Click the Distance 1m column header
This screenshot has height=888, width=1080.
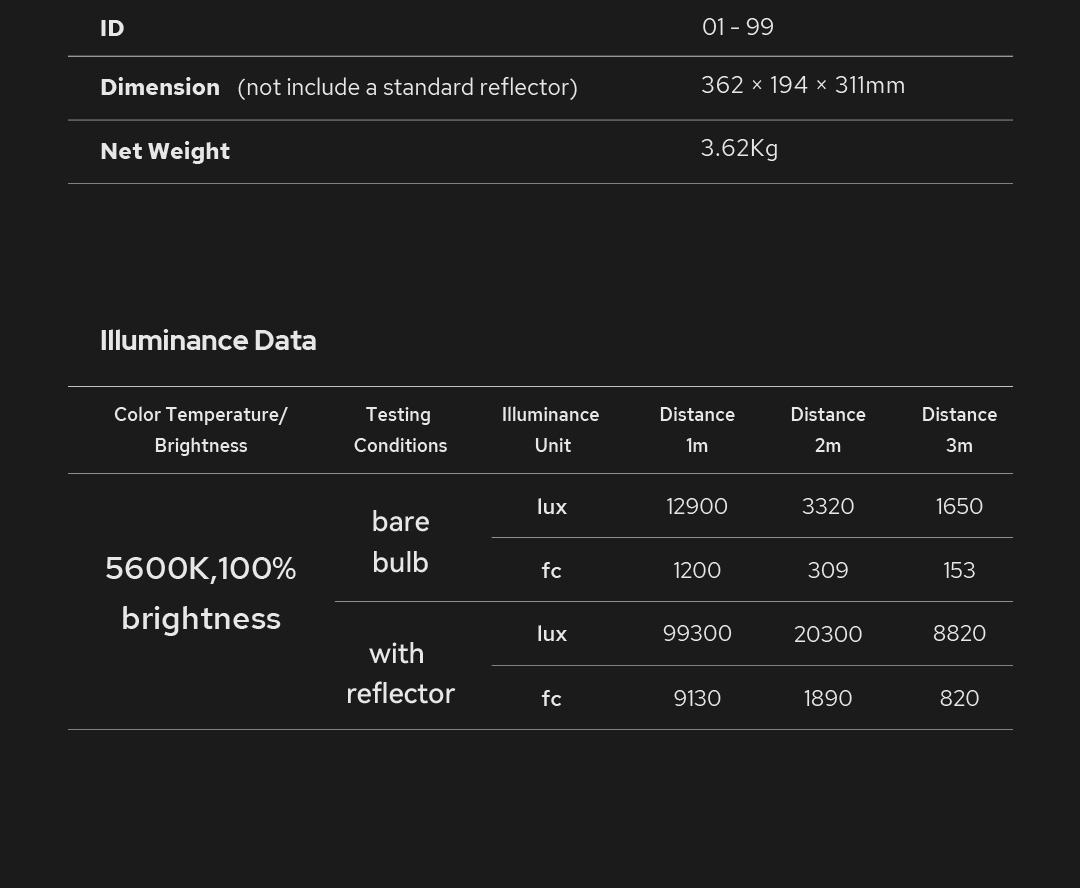point(697,430)
